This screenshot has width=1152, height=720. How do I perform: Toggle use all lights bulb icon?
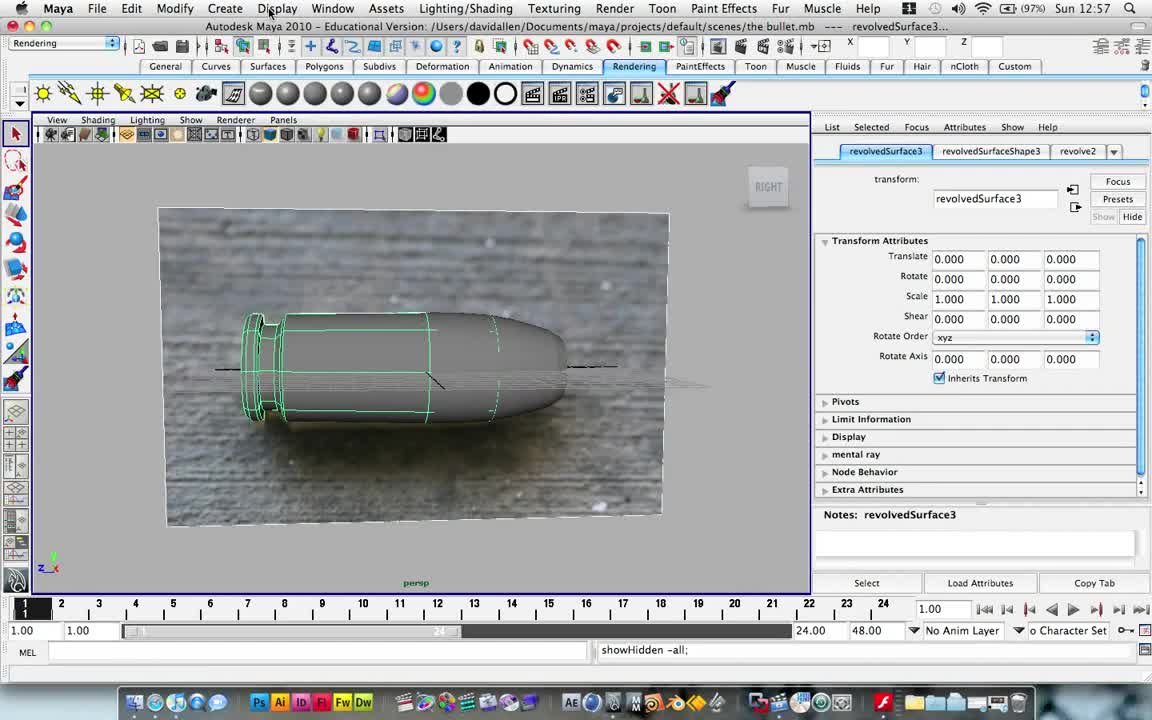pyautogui.click(x=320, y=135)
